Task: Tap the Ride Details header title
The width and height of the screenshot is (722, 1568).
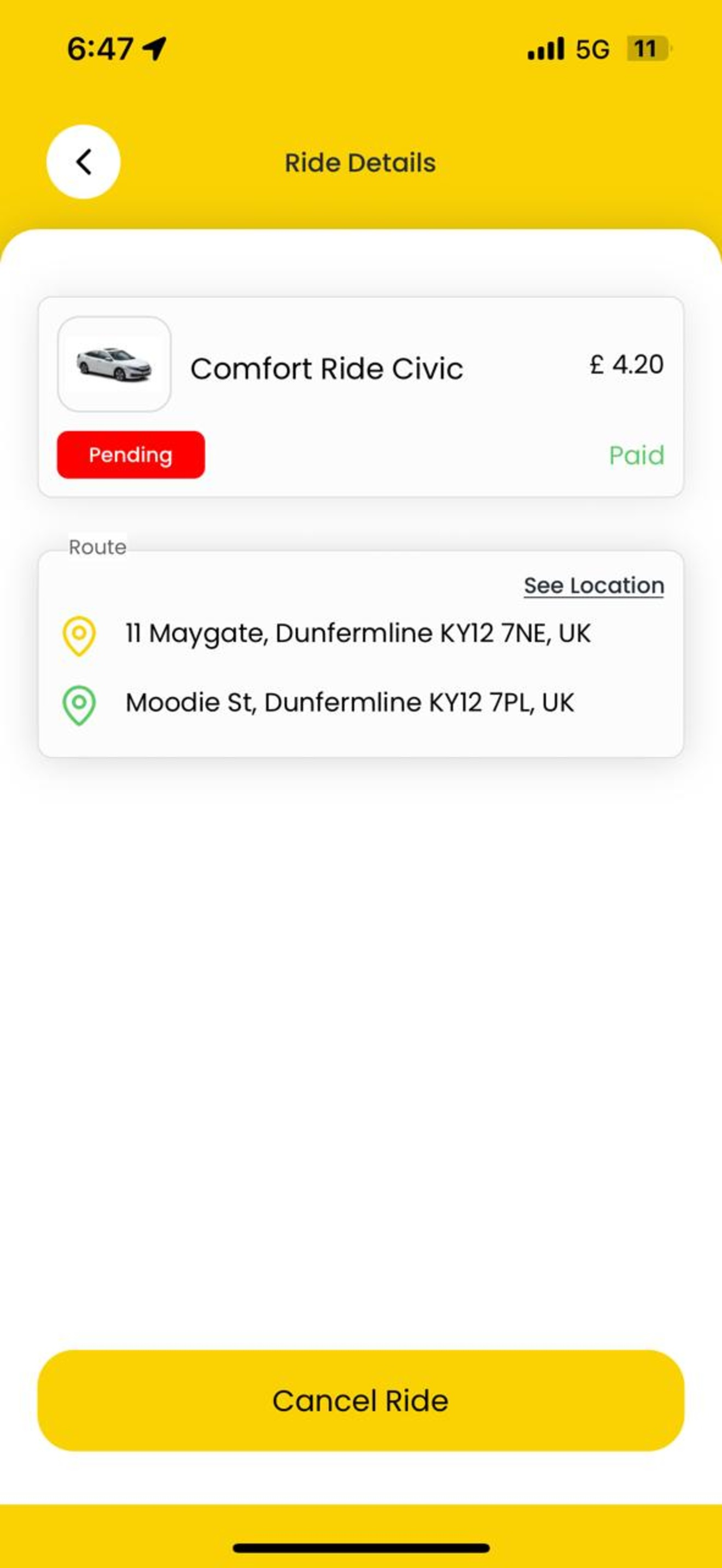Action: [360, 162]
